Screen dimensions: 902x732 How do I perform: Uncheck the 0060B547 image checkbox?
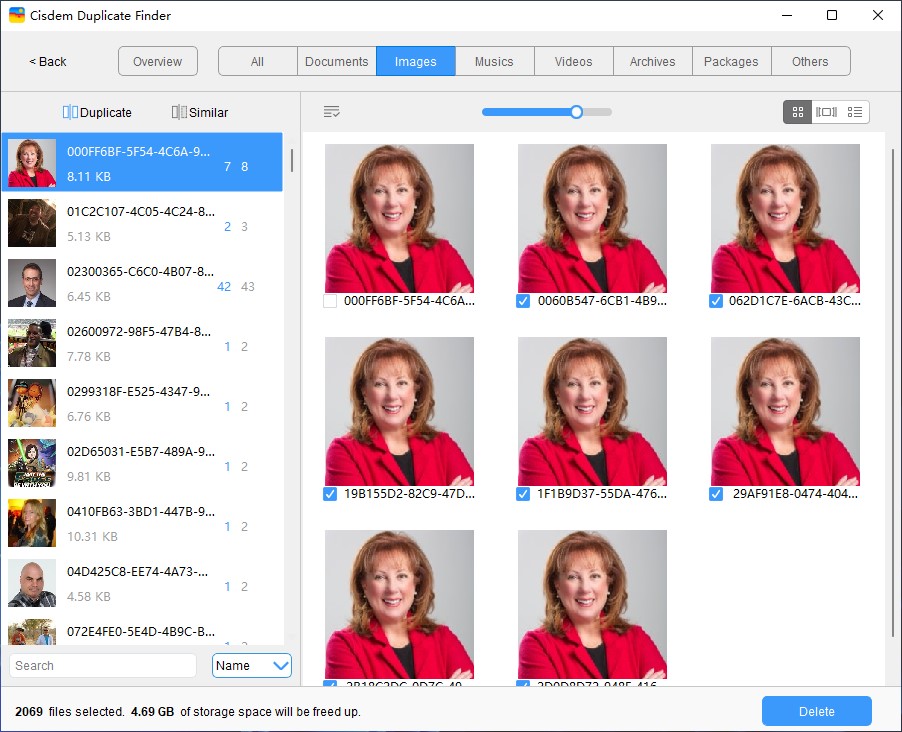point(524,301)
